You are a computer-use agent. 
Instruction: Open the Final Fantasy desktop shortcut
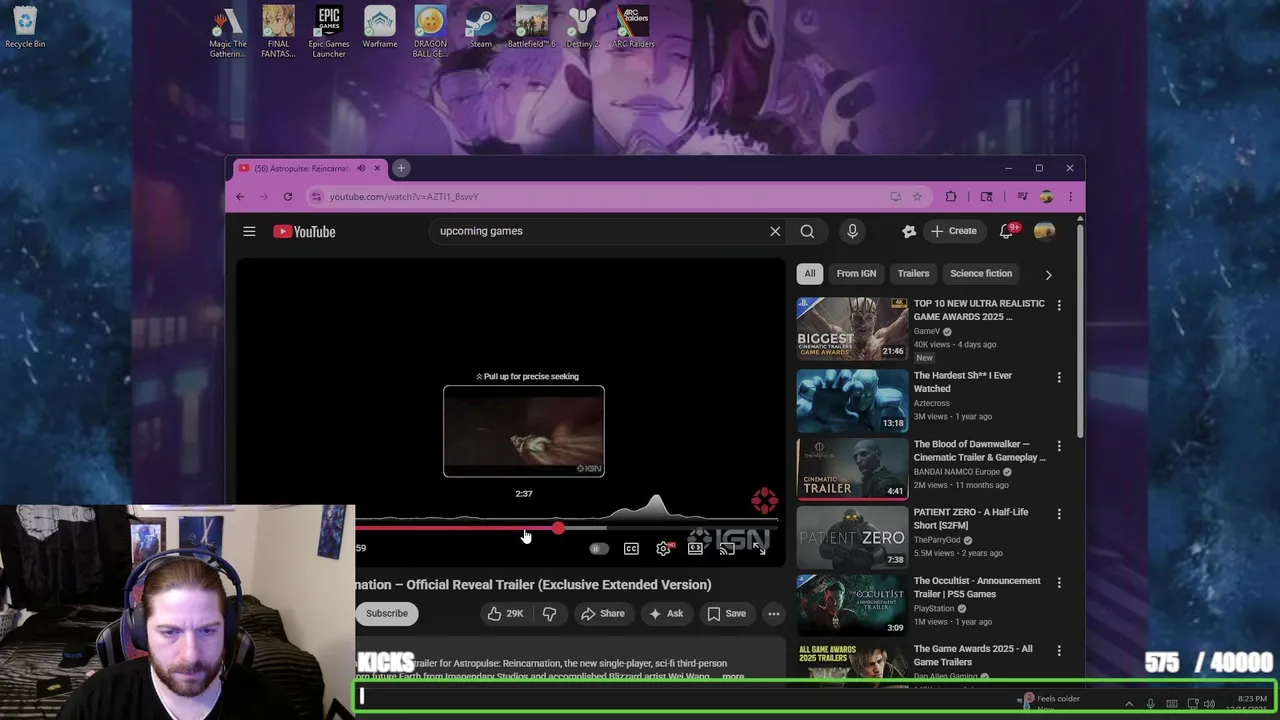(x=278, y=32)
